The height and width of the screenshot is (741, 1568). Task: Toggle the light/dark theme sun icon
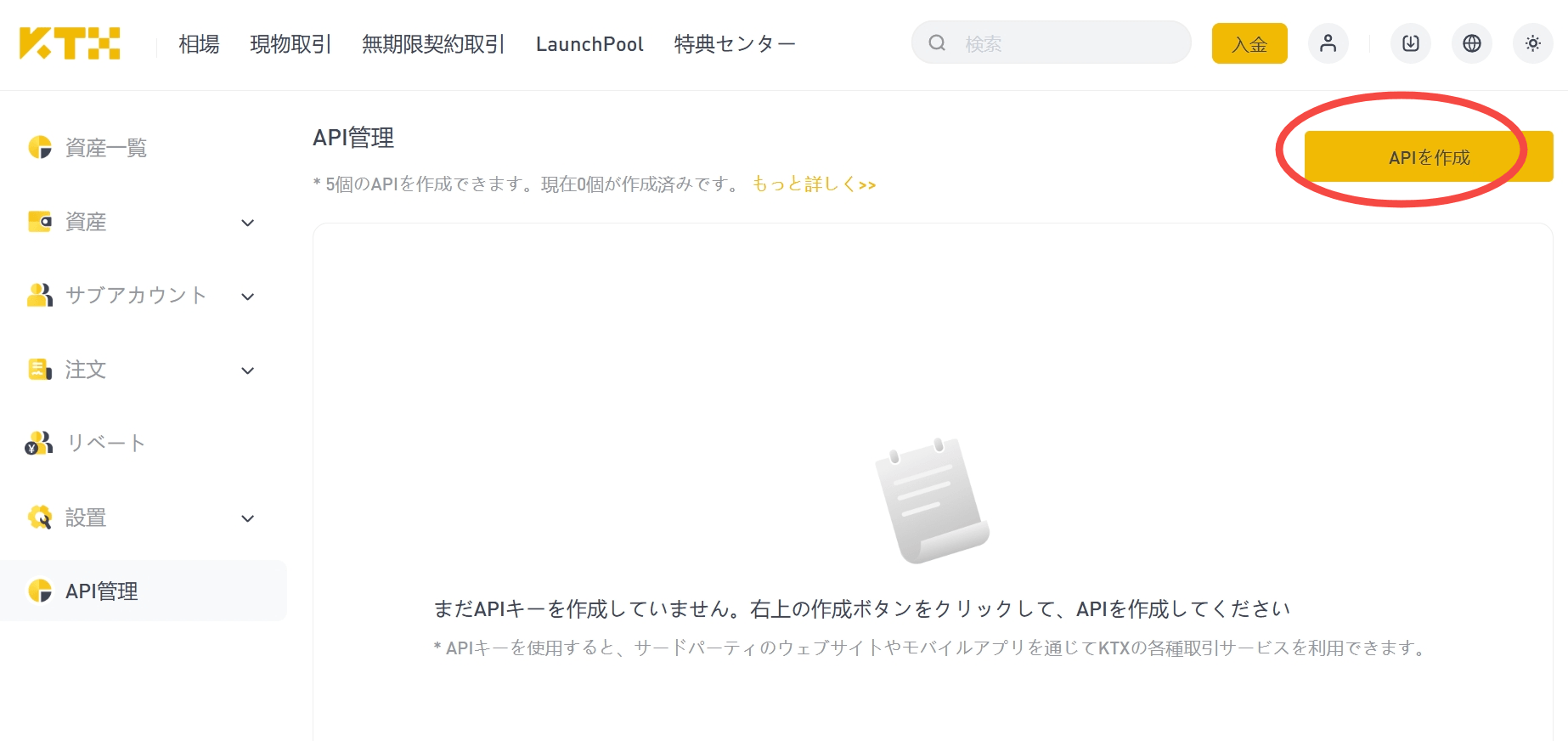pyautogui.click(x=1533, y=43)
